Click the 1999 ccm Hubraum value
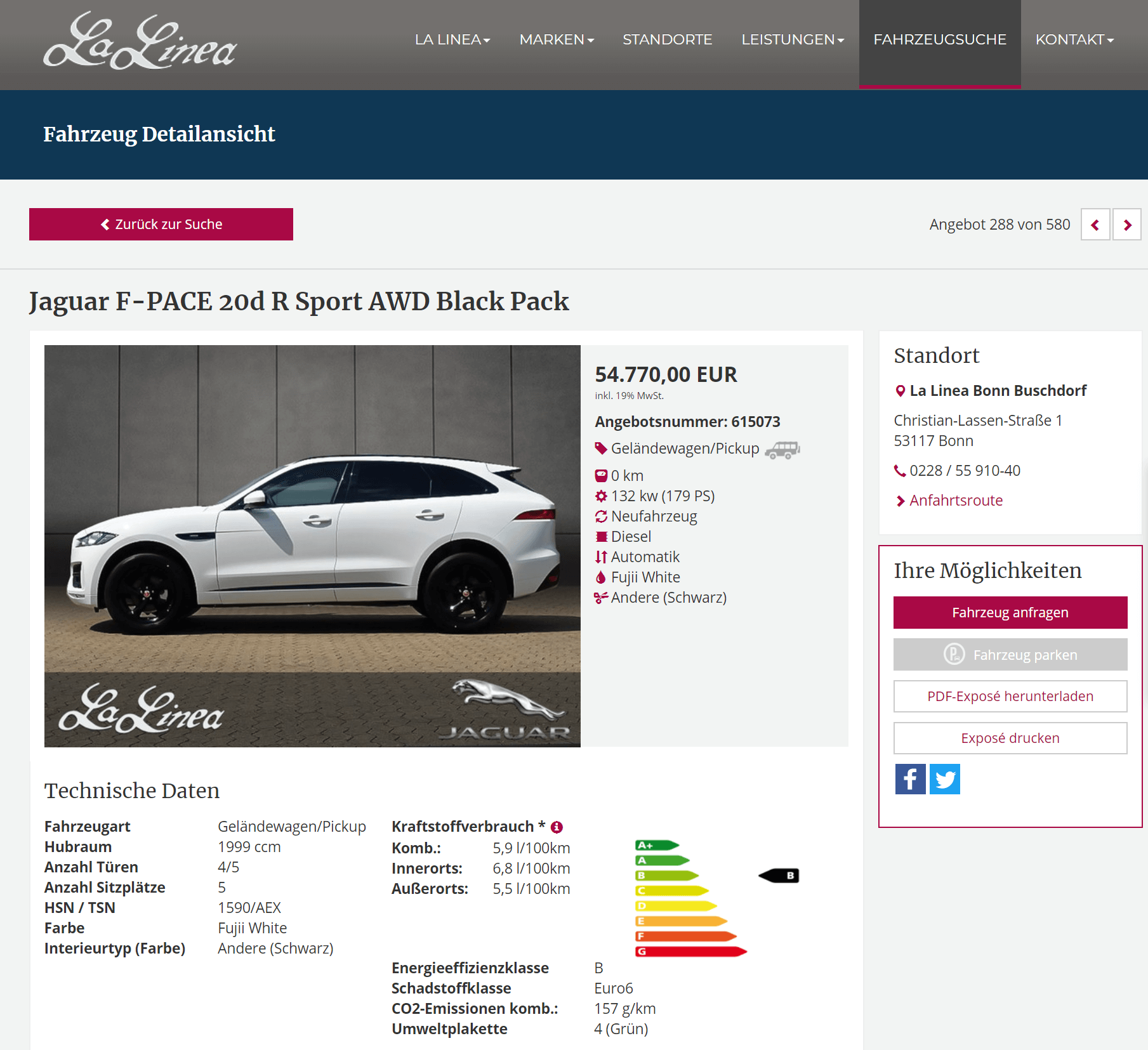The image size is (1148, 1050). coord(249,847)
